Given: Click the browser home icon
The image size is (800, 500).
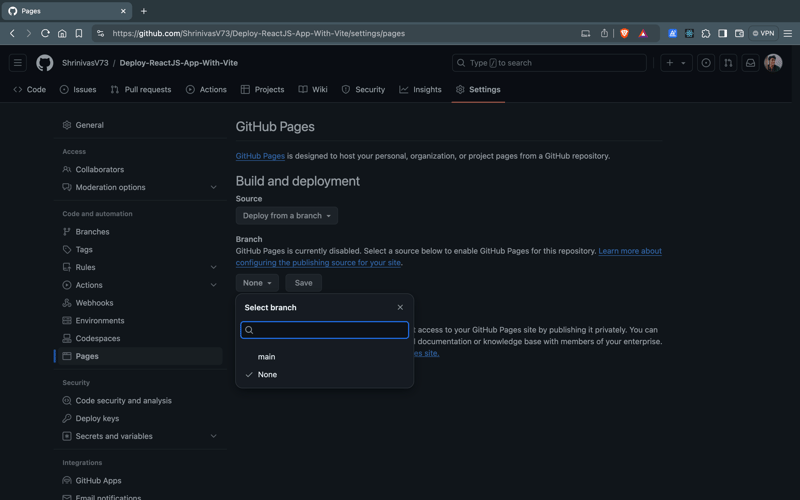Looking at the screenshot, I should (x=62, y=33).
